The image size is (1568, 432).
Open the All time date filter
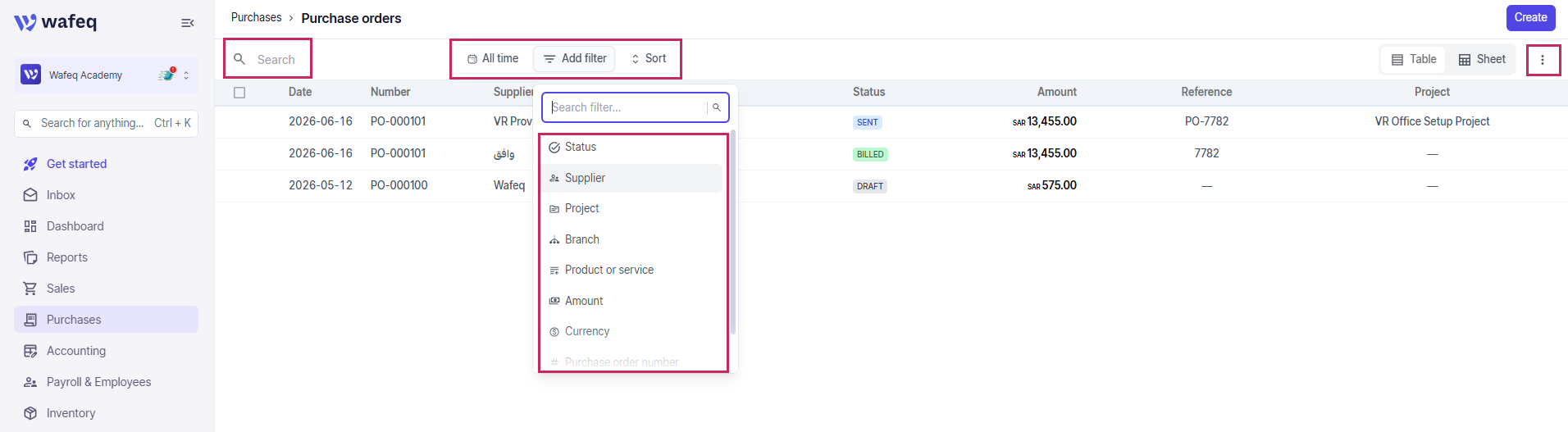pyautogui.click(x=493, y=58)
